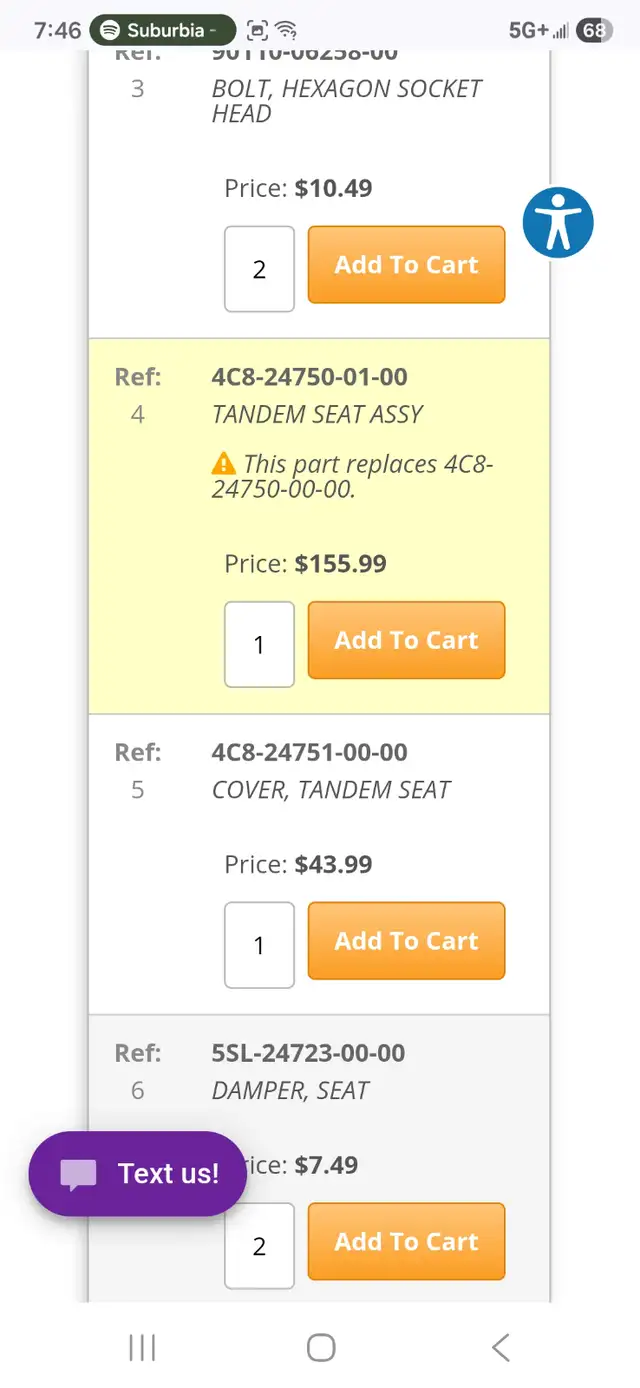Open the accessibility options icon
This screenshot has height=1388, width=640.
558,222
